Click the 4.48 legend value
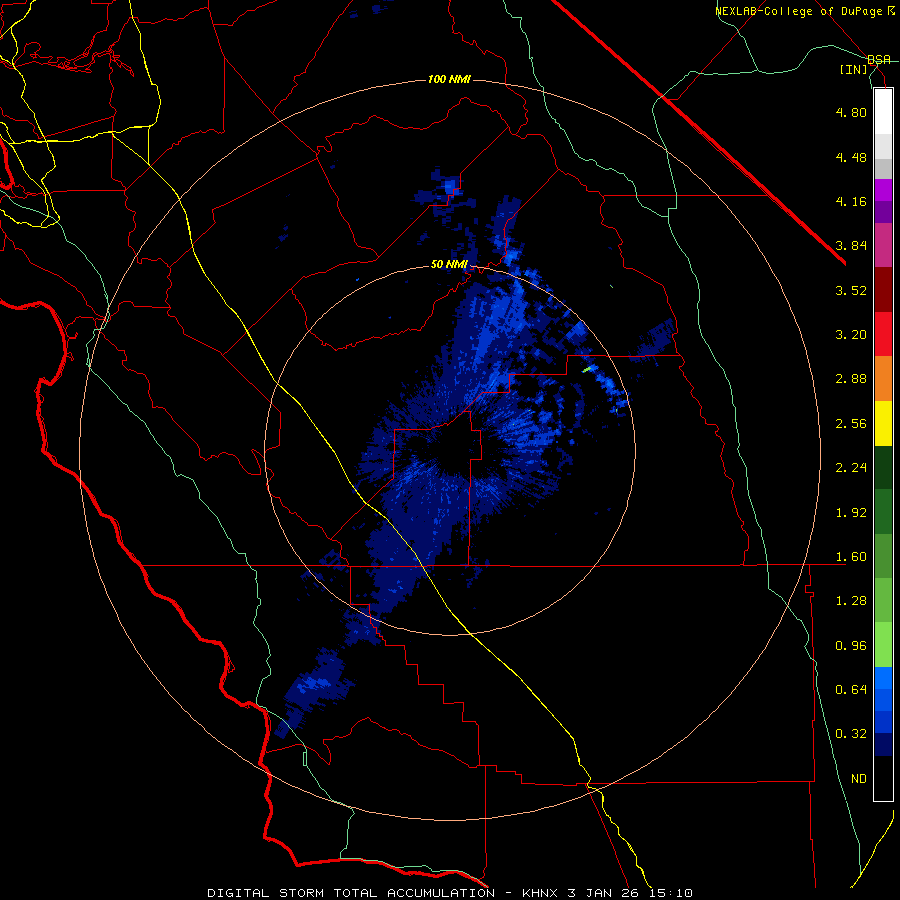Viewport: 900px width, 900px height. [x=851, y=157]
